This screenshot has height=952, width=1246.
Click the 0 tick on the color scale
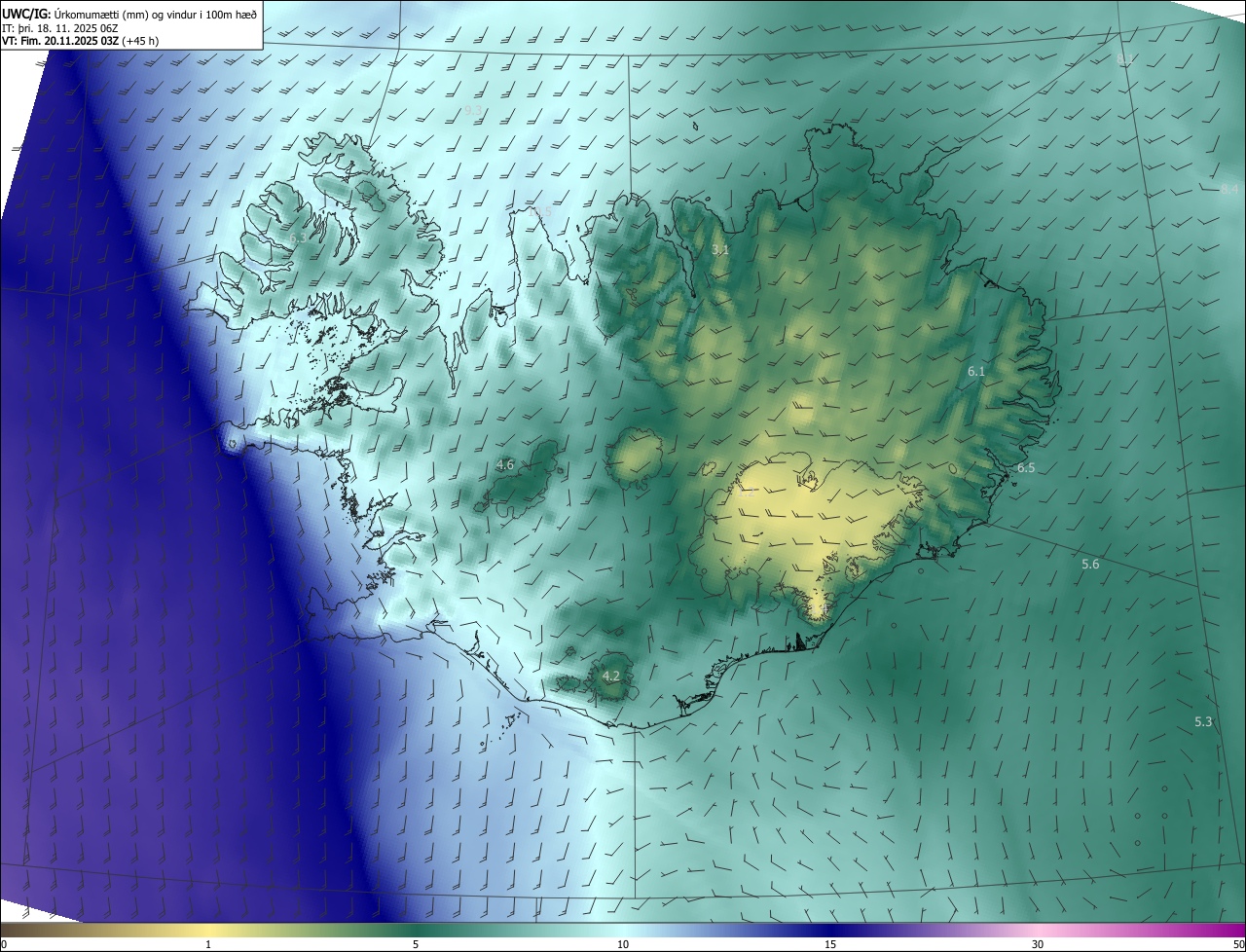(x=4, y=944)
